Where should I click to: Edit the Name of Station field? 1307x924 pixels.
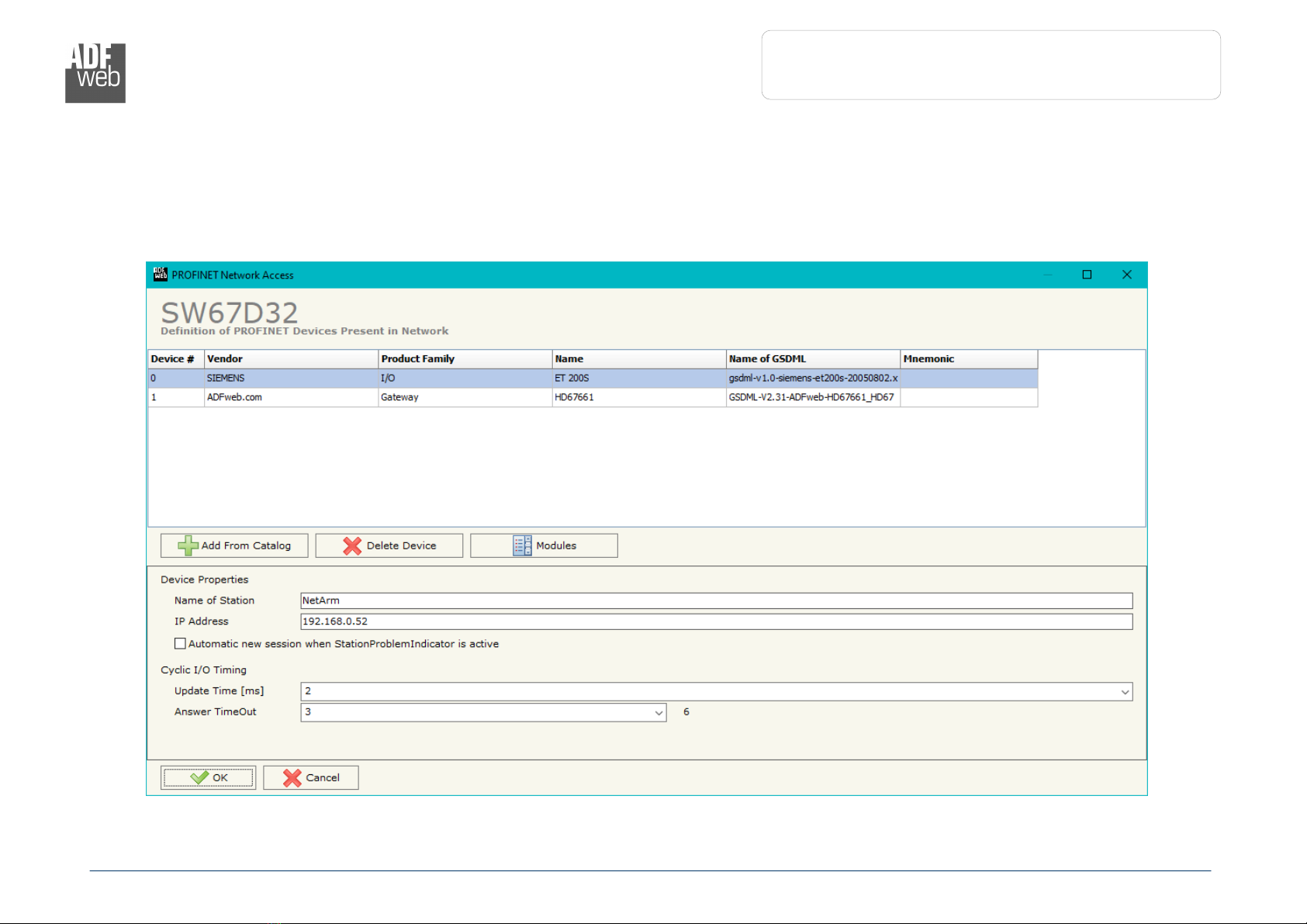[716, 600]
